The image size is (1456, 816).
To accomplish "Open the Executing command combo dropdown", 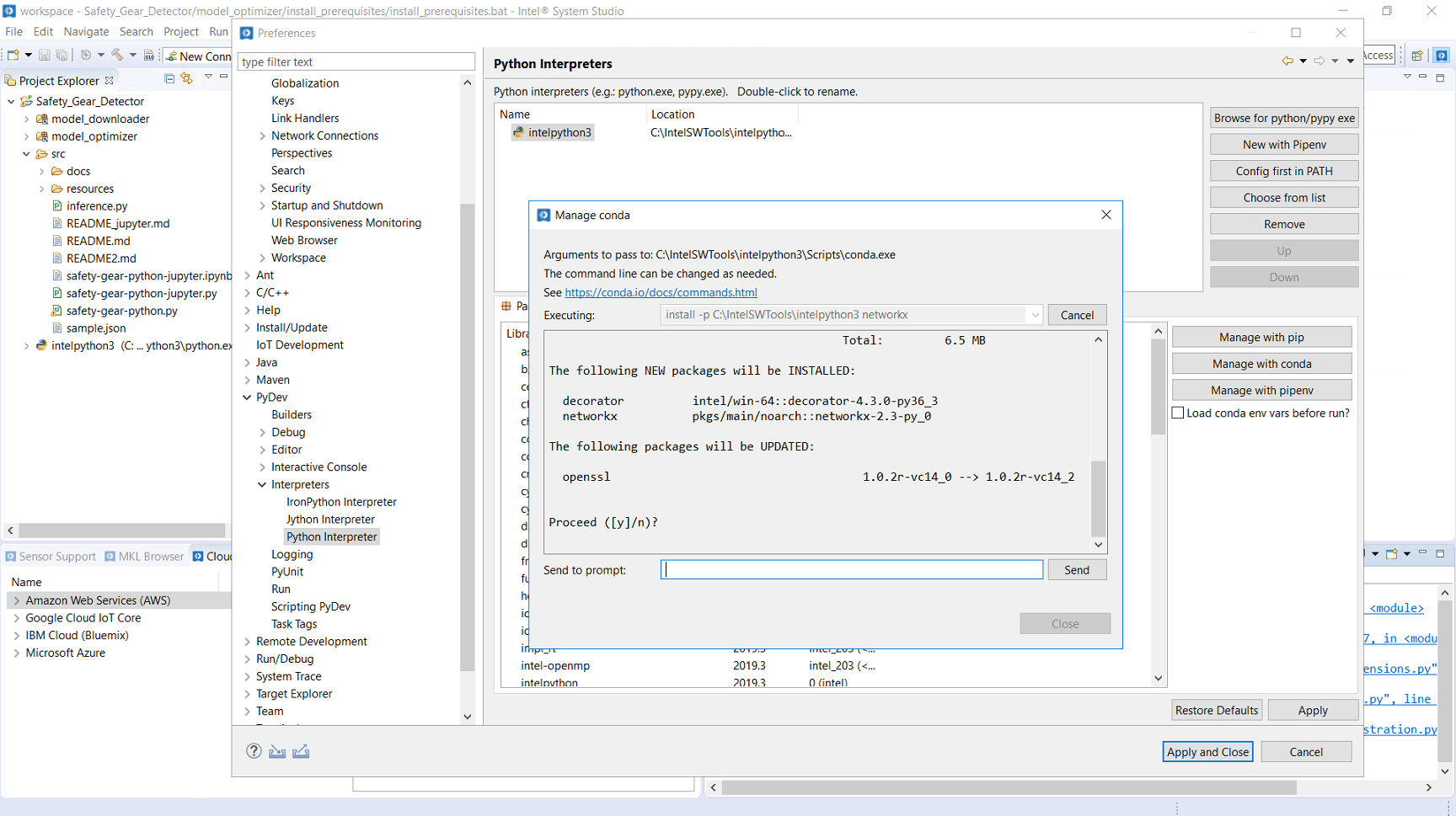I will (x=1035, y=315).
